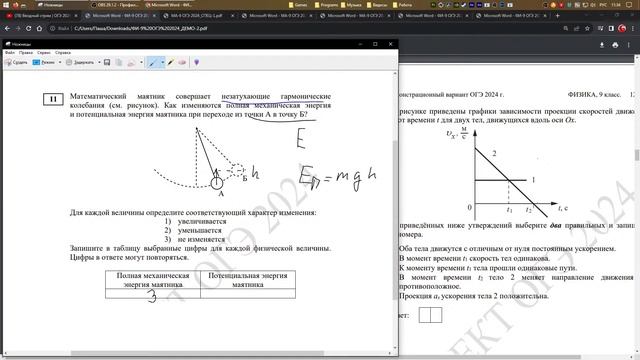Open the PDF viewer more options dots
The image size is (640, 360).
click(629, 45)
